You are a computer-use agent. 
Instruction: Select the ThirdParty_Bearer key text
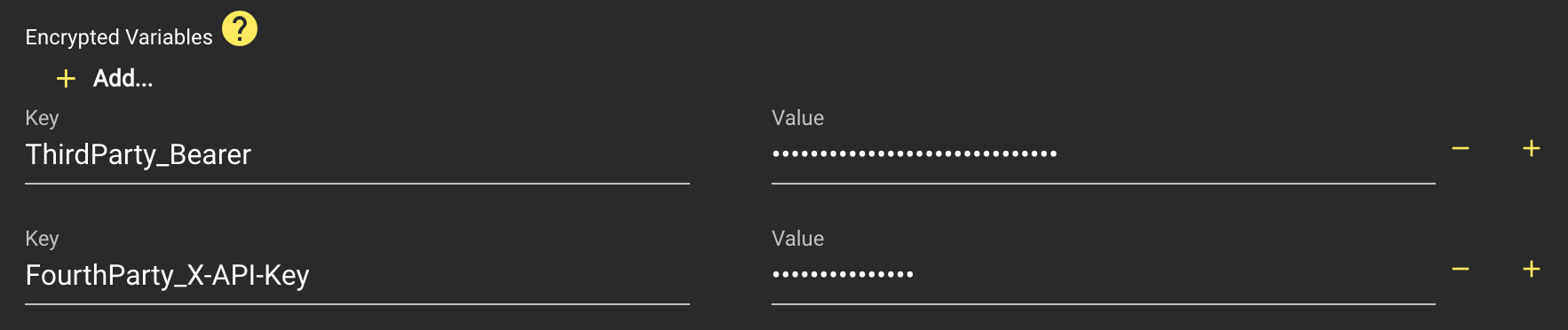[139, 155]
